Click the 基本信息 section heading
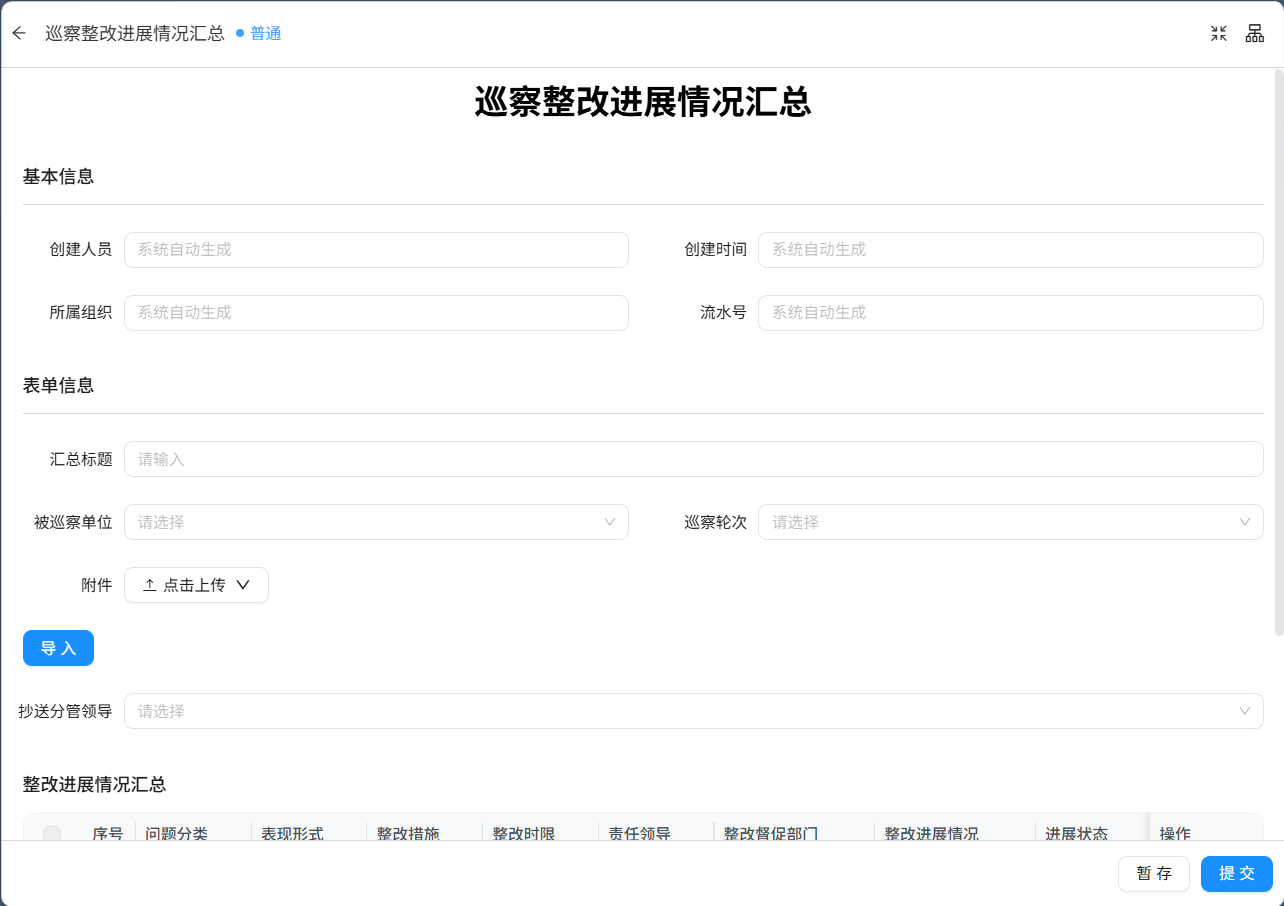1284x906 pixels. coord(59,177)
